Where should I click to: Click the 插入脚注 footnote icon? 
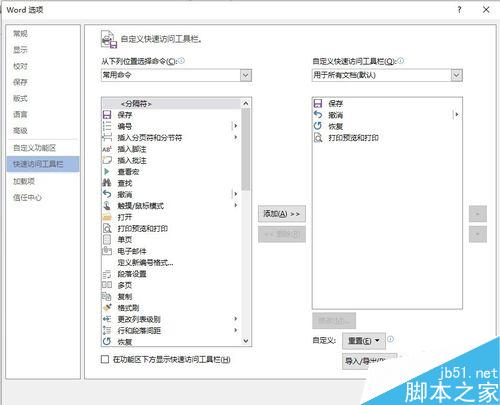click(107, 149)
